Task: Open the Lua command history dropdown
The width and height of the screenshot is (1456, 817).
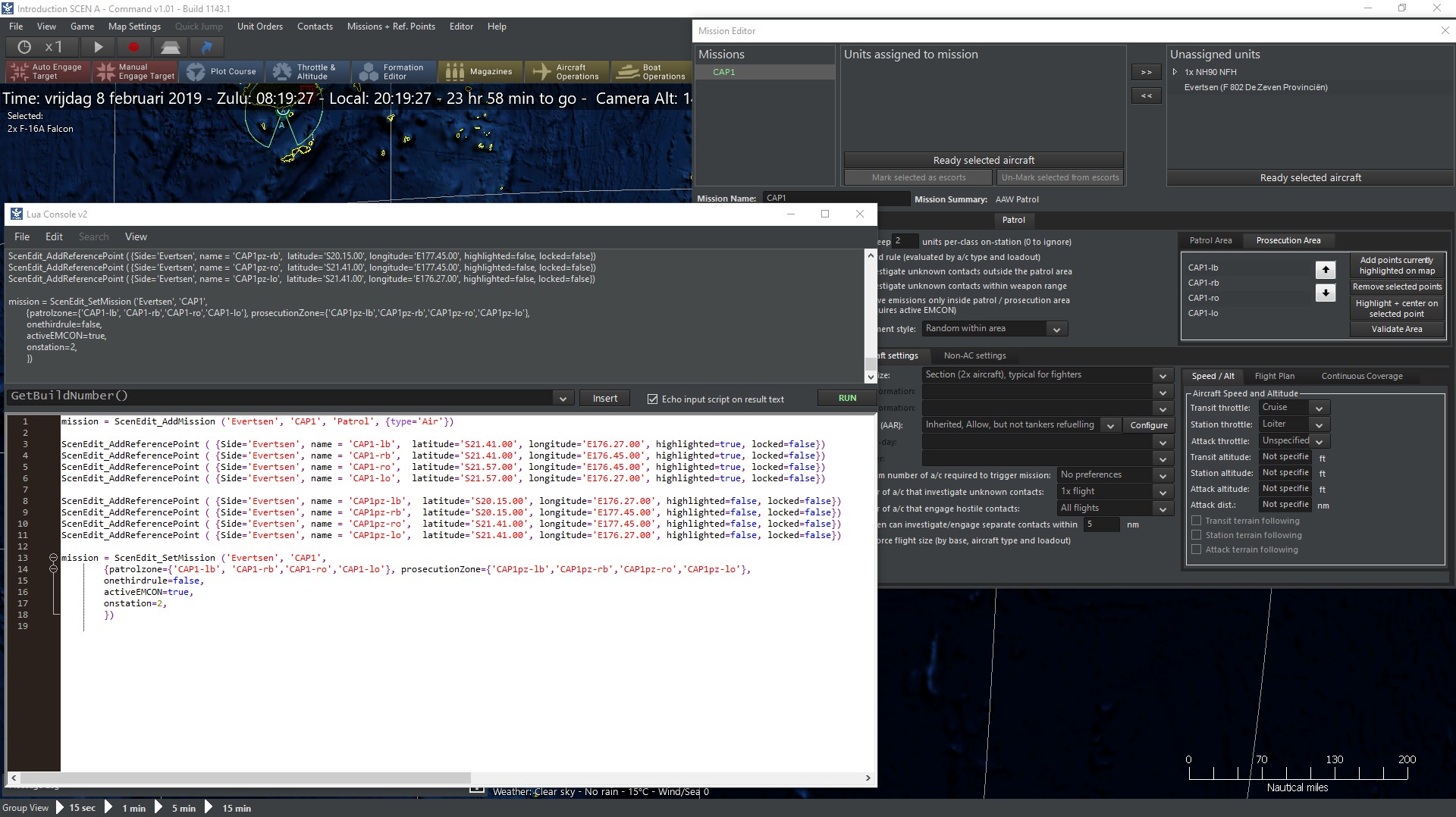Action: pyautogui.click(x=563, y=399)
